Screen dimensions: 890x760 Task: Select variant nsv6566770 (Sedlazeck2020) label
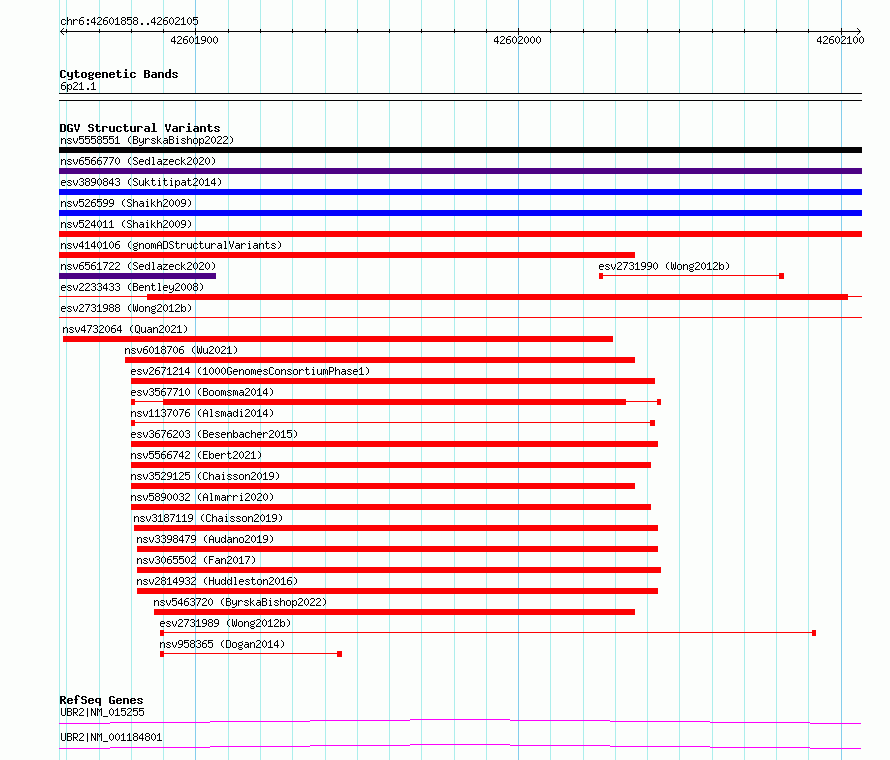click(138, 161)
